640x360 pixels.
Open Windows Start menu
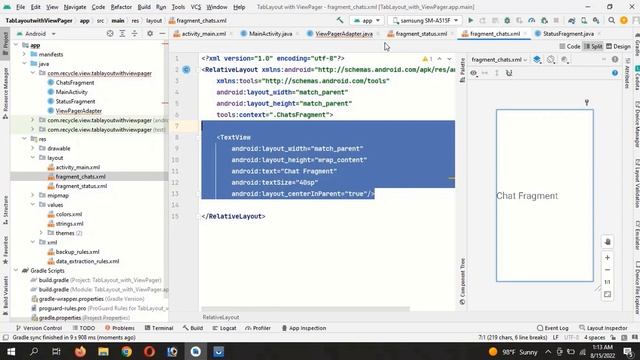tap(11, 351)
